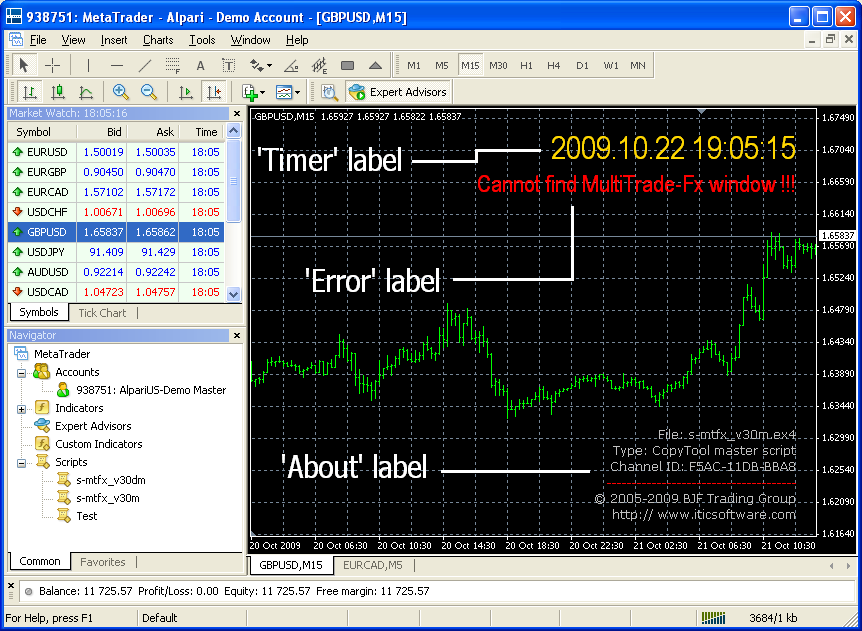Select the M15 timeframe
862x631 pixels.
[470, 65]
